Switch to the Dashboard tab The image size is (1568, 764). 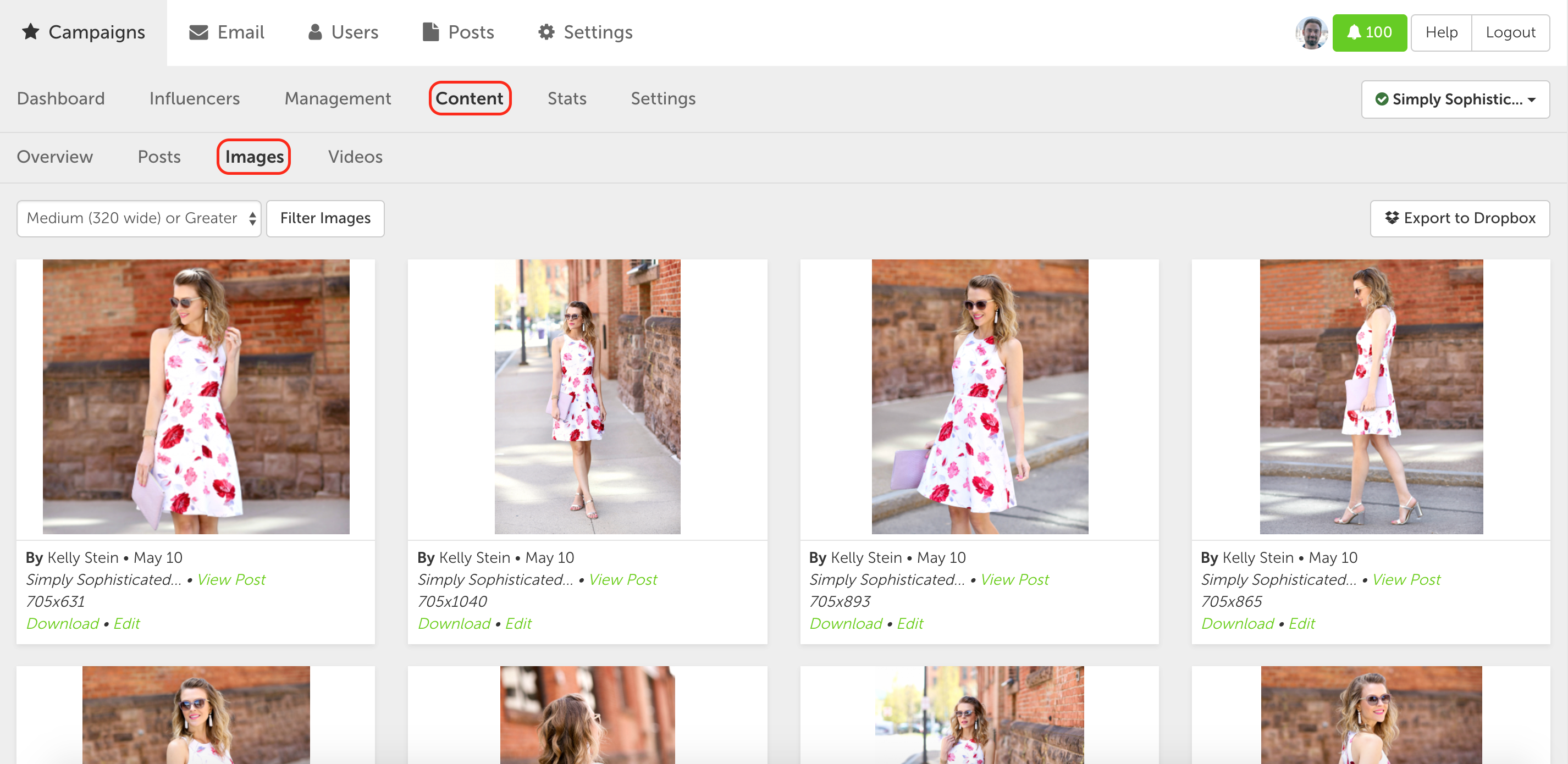(61, 98)
